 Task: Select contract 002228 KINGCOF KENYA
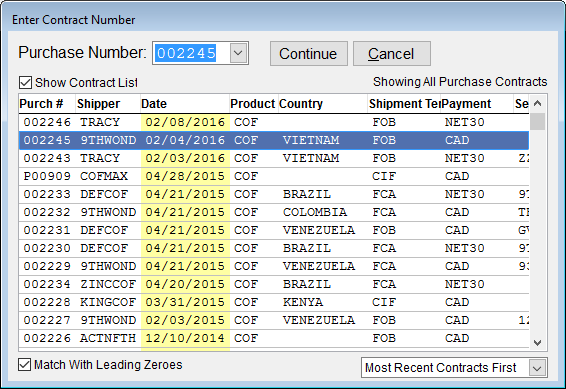point(274,302)
